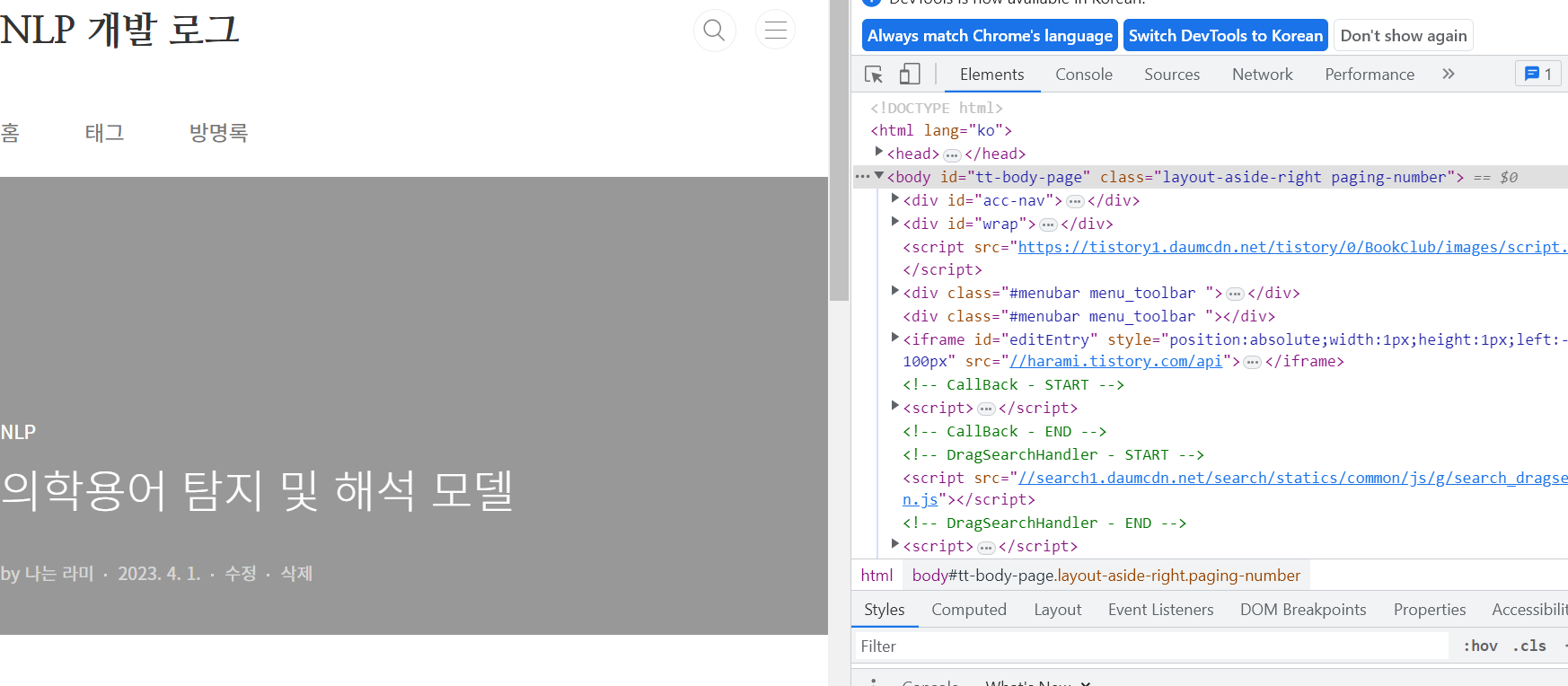
Task: Expand the div wrap node
Action: pos(895,223)
